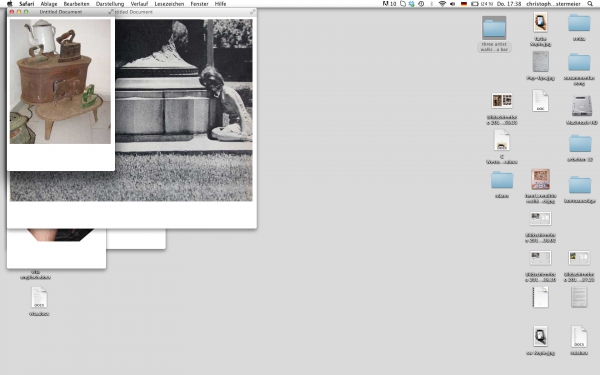This screenshot has height=375, width=600.
Task: Open the German flag input menu
Action: pos(464,4)
